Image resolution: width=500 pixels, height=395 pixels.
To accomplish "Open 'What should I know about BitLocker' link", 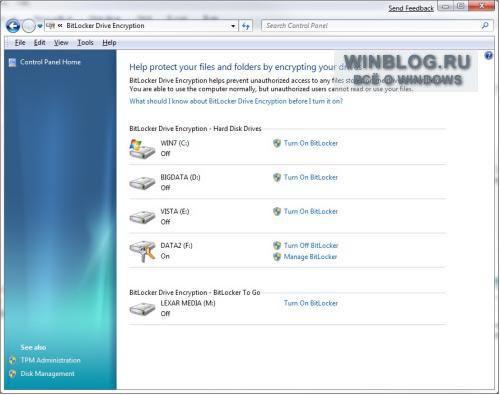I will click(236, 101).
